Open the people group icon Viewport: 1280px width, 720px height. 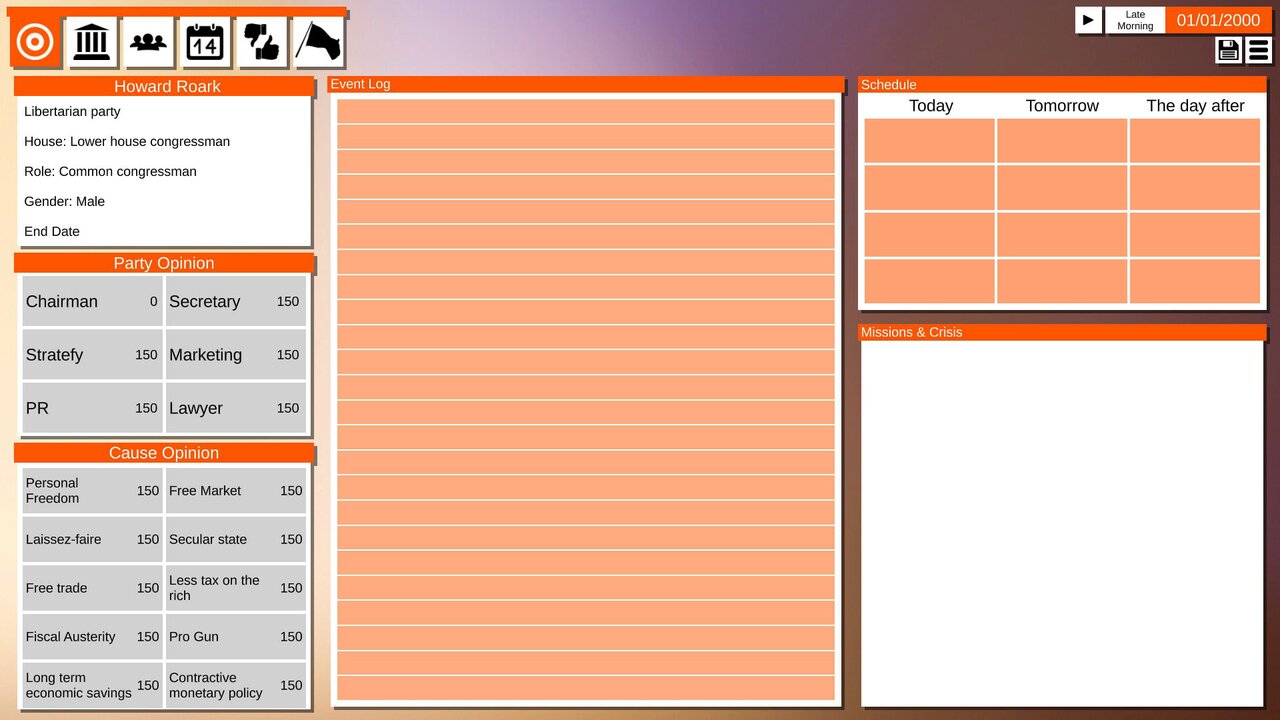tap(149, 42)
